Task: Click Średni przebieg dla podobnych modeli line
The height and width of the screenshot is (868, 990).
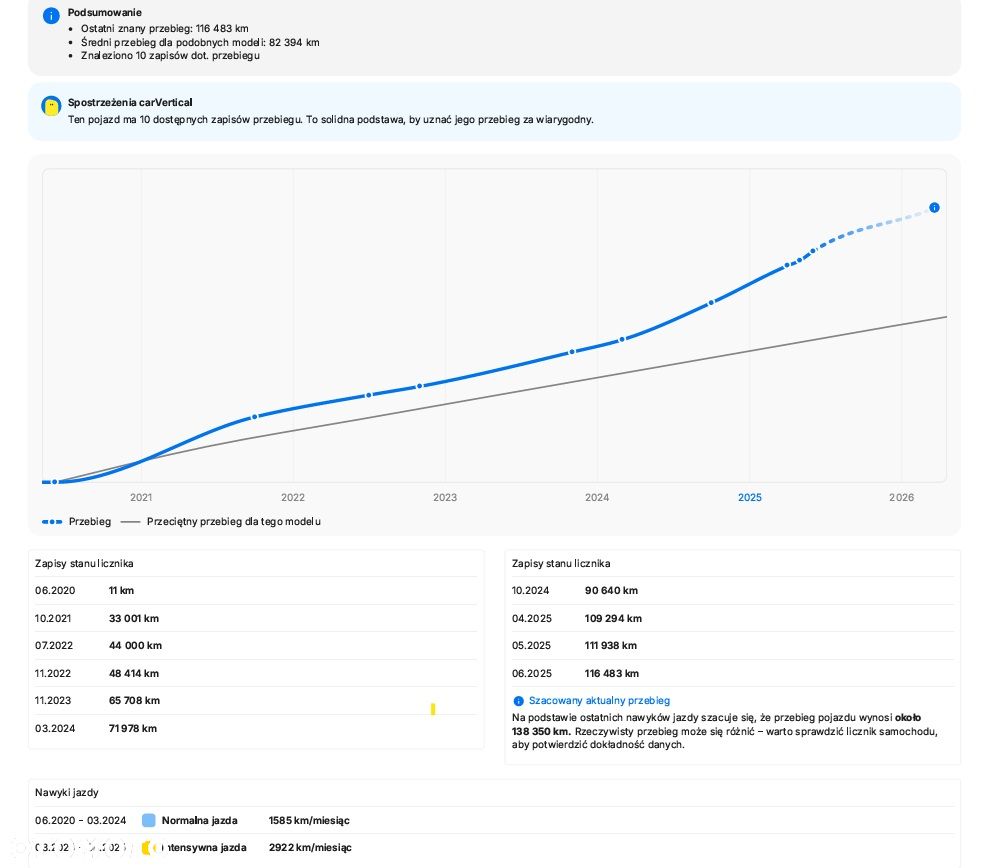Action: coord(200,42)
